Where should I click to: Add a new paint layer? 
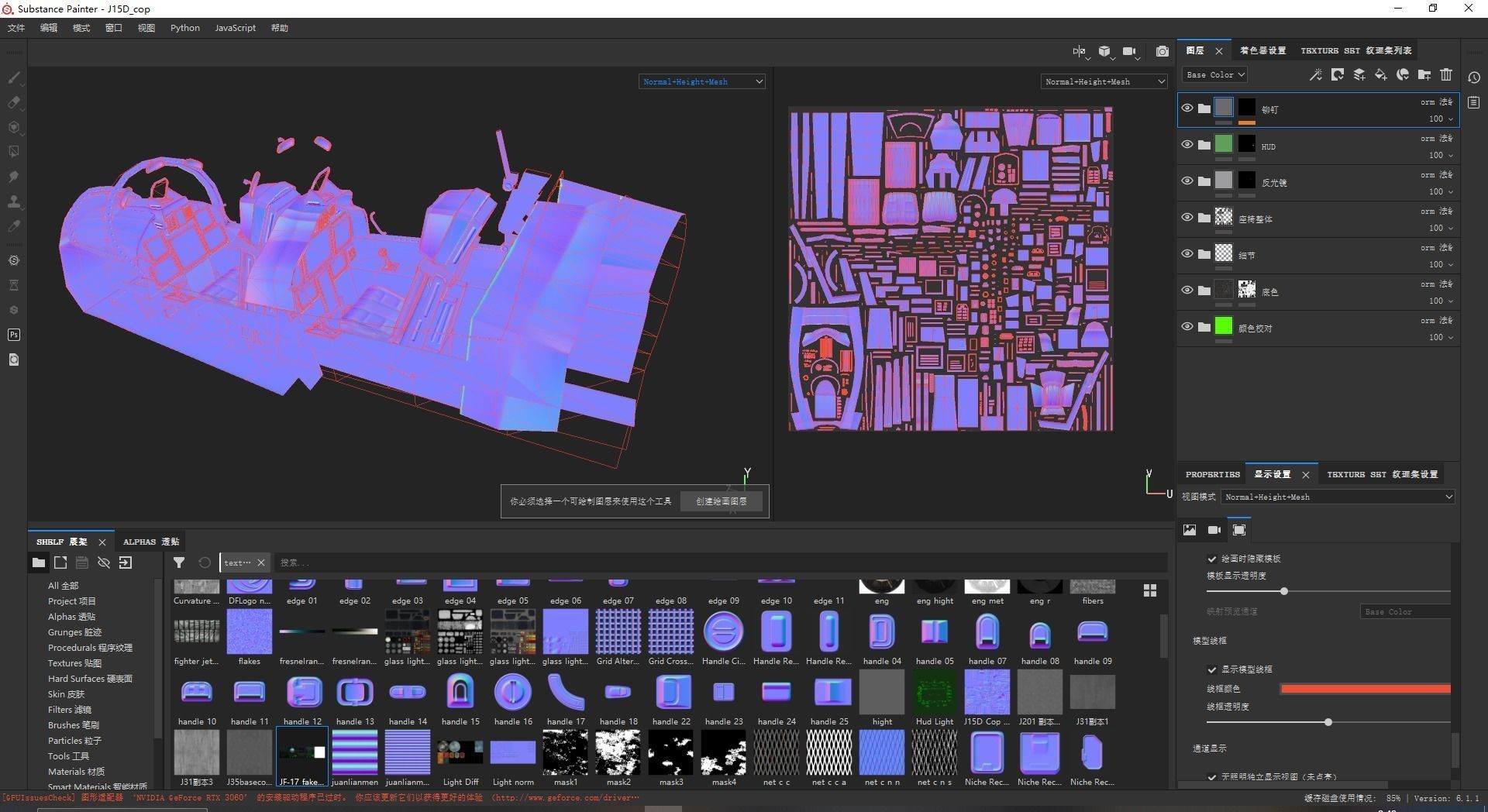point(1359,74)
